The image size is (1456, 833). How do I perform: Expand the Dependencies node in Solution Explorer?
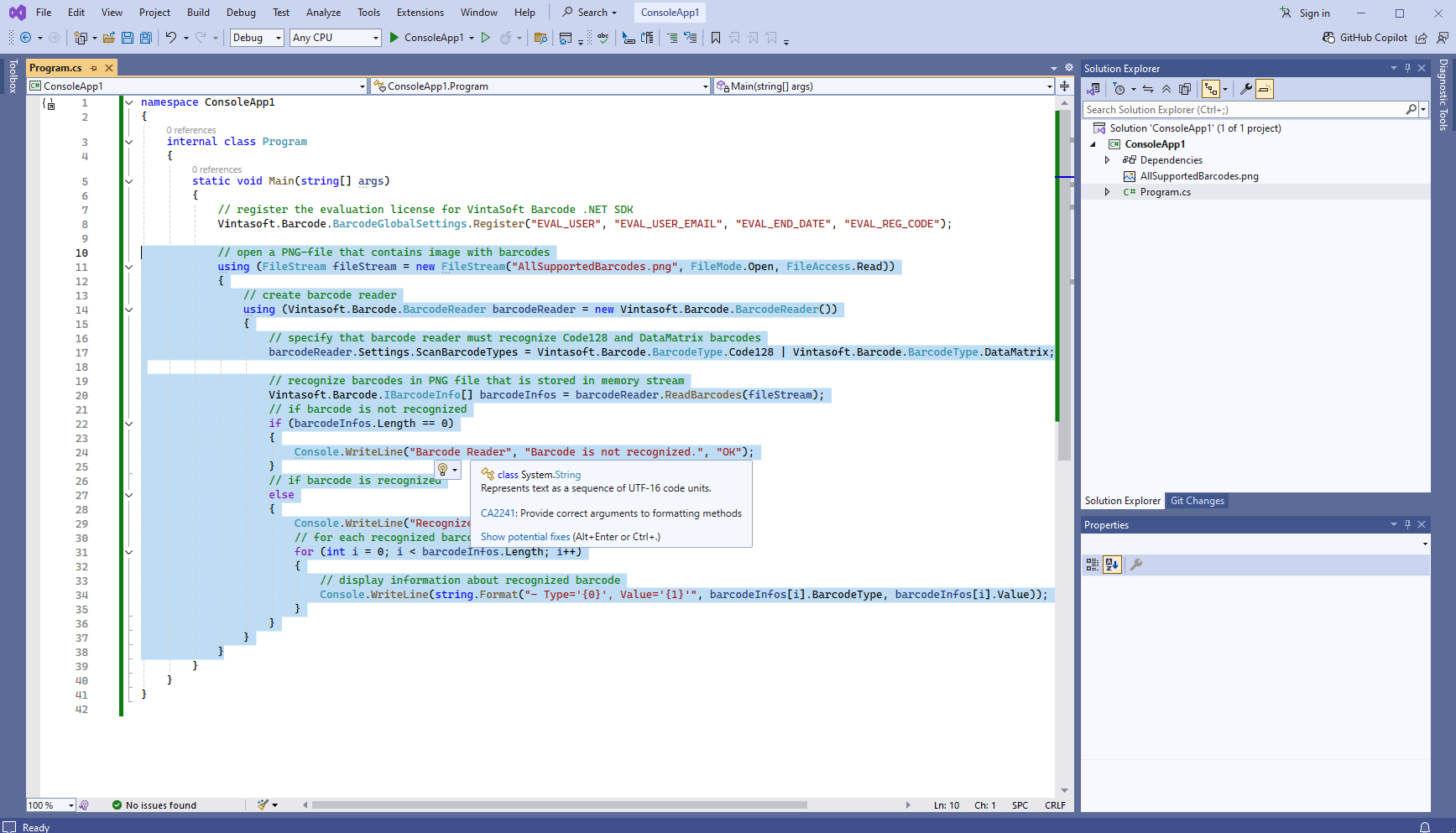pos(1108,160)
